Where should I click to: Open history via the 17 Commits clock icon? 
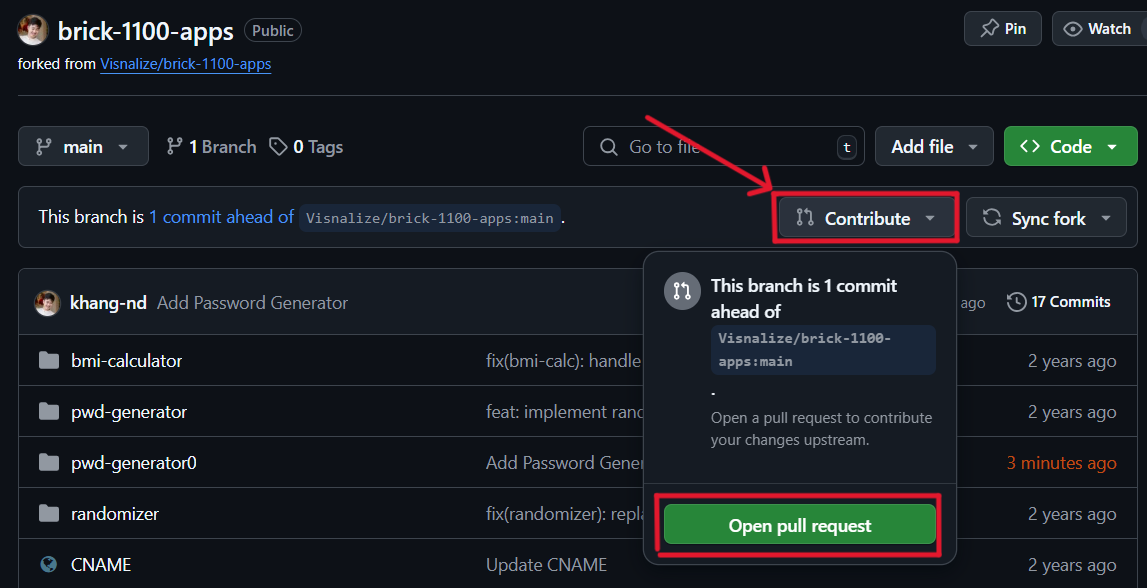pos(1018,301)
